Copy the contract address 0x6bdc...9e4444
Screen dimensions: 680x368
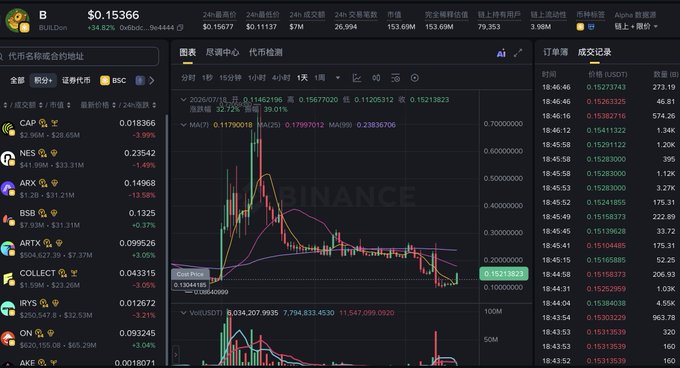pyautogui.click(x=180, y=28)
